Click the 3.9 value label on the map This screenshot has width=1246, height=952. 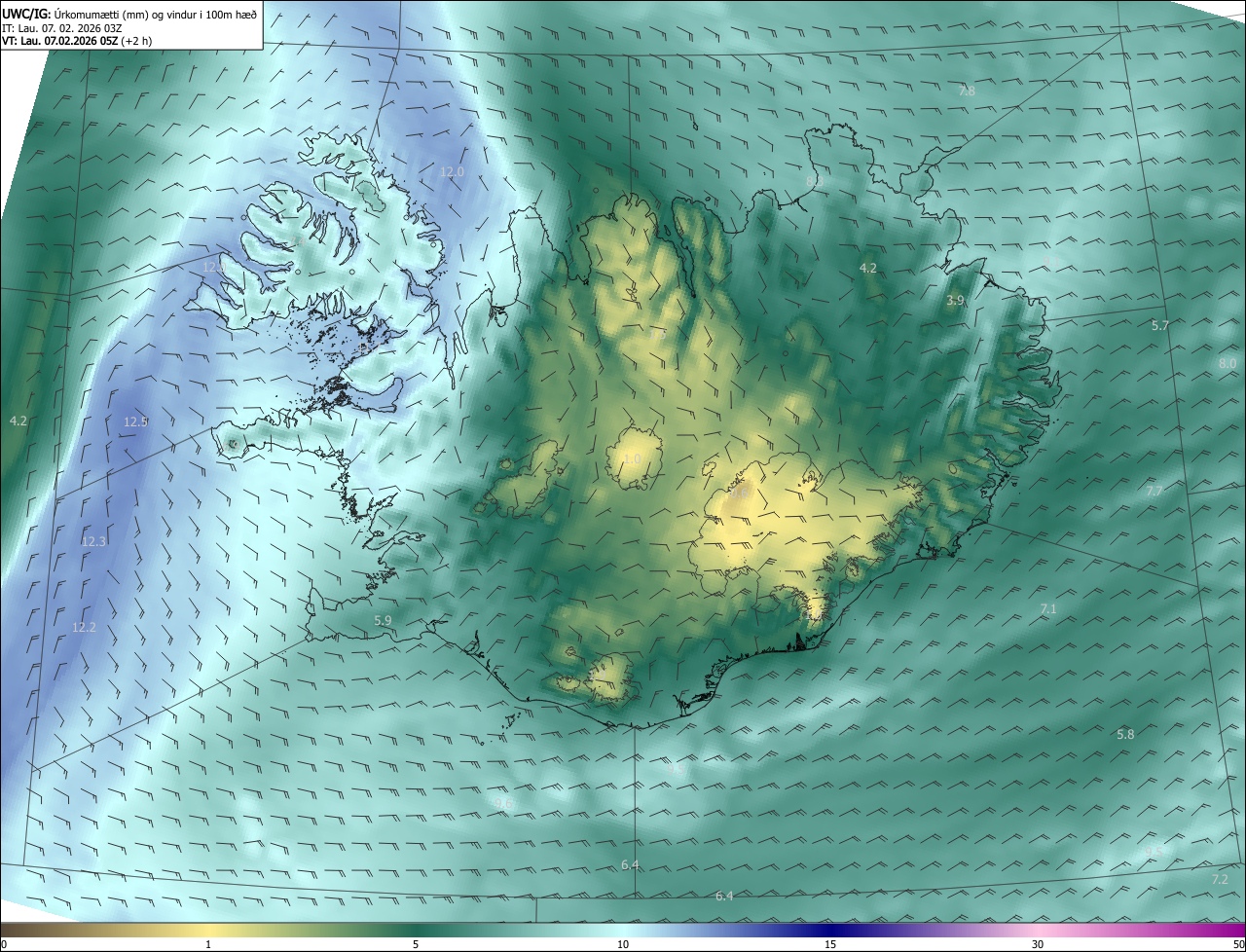[x=955, y=301]
